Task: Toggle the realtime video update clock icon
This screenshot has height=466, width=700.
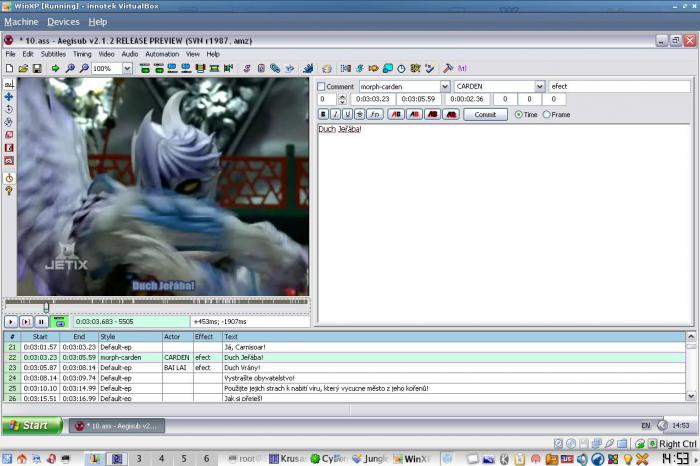Action: pyautogui.click(x=9, y=178)
